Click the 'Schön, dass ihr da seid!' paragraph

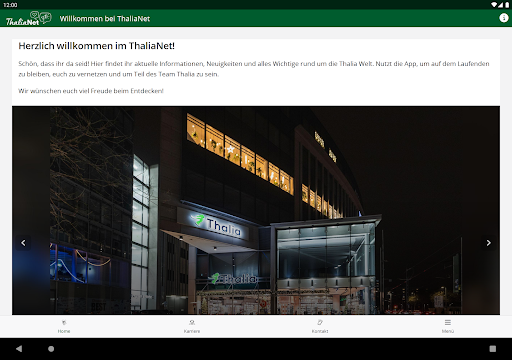pos(254,69)
